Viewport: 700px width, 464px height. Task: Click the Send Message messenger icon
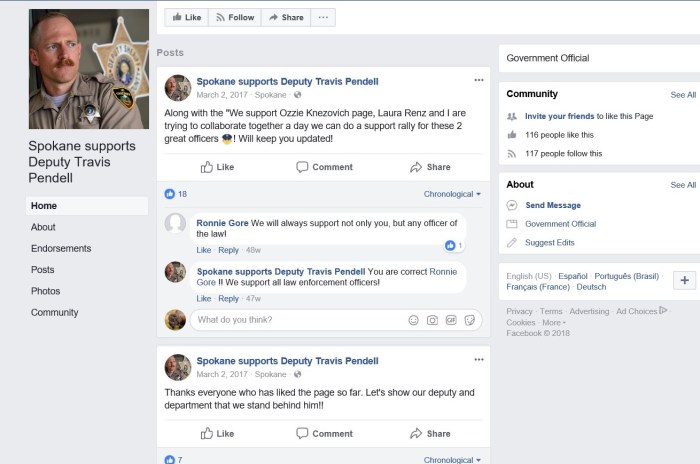pos(512,205)
